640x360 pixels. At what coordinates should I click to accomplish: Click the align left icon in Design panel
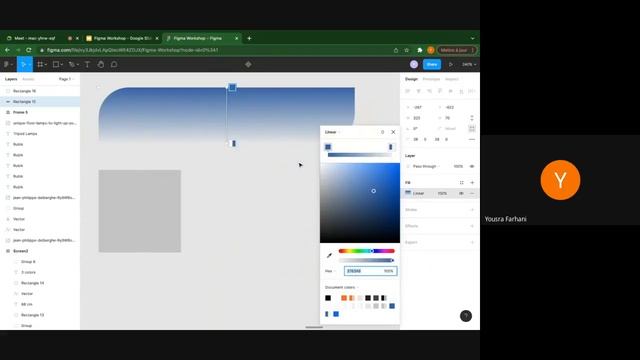[x=407, y=91]
